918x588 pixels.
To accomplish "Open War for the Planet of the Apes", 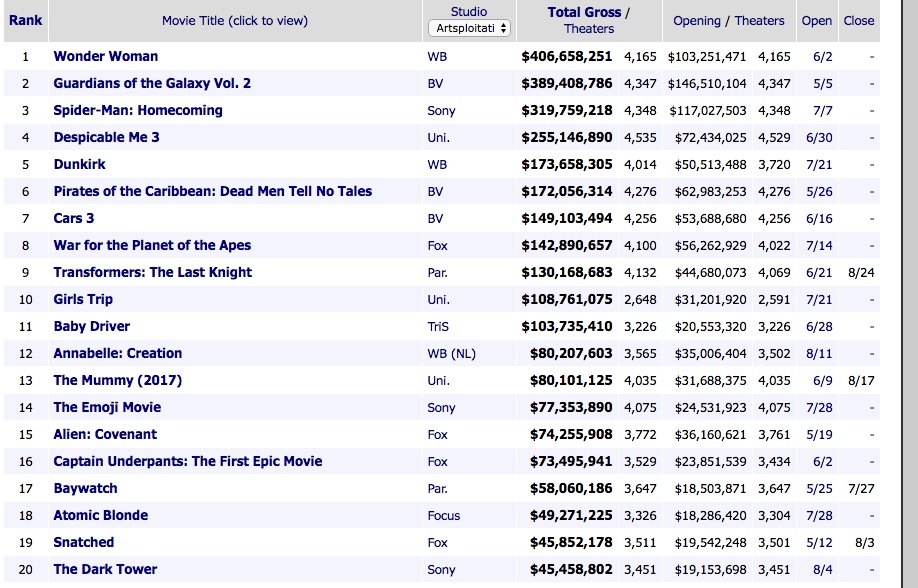I will tap(152, 245).
